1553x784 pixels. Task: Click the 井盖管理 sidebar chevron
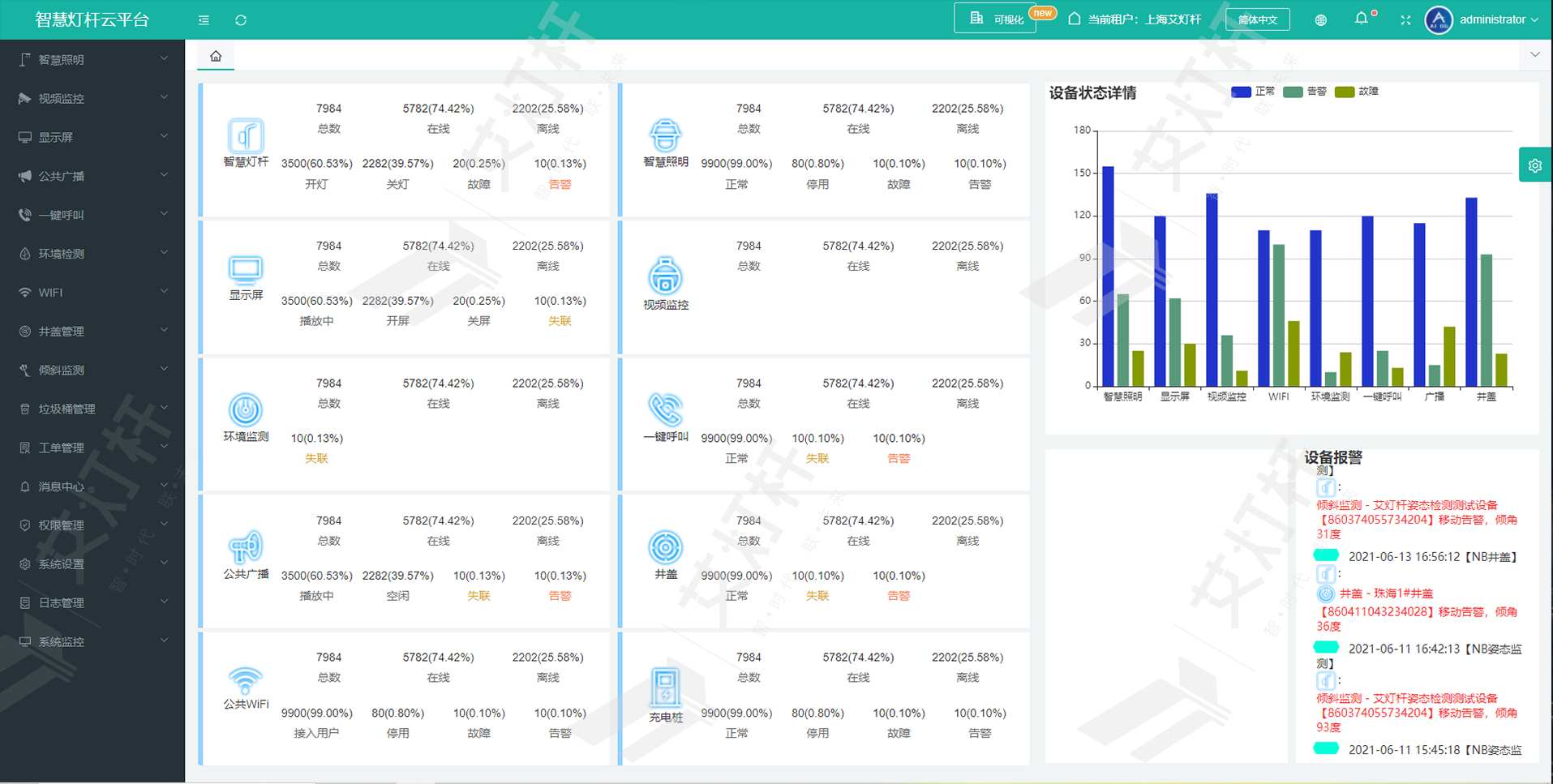click(x=165, y=330)
